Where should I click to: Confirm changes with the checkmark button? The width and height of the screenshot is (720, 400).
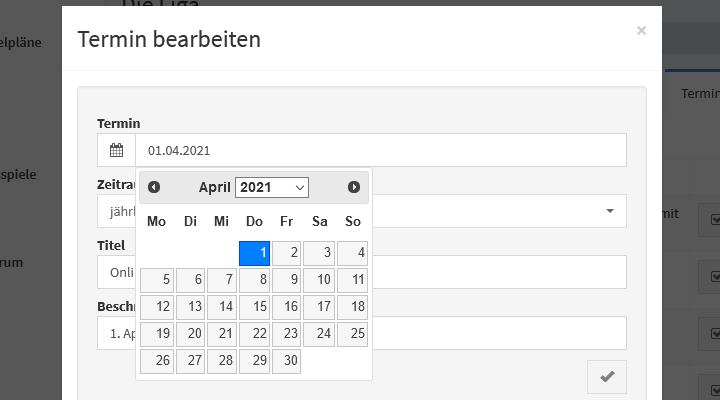click(607, 377)
